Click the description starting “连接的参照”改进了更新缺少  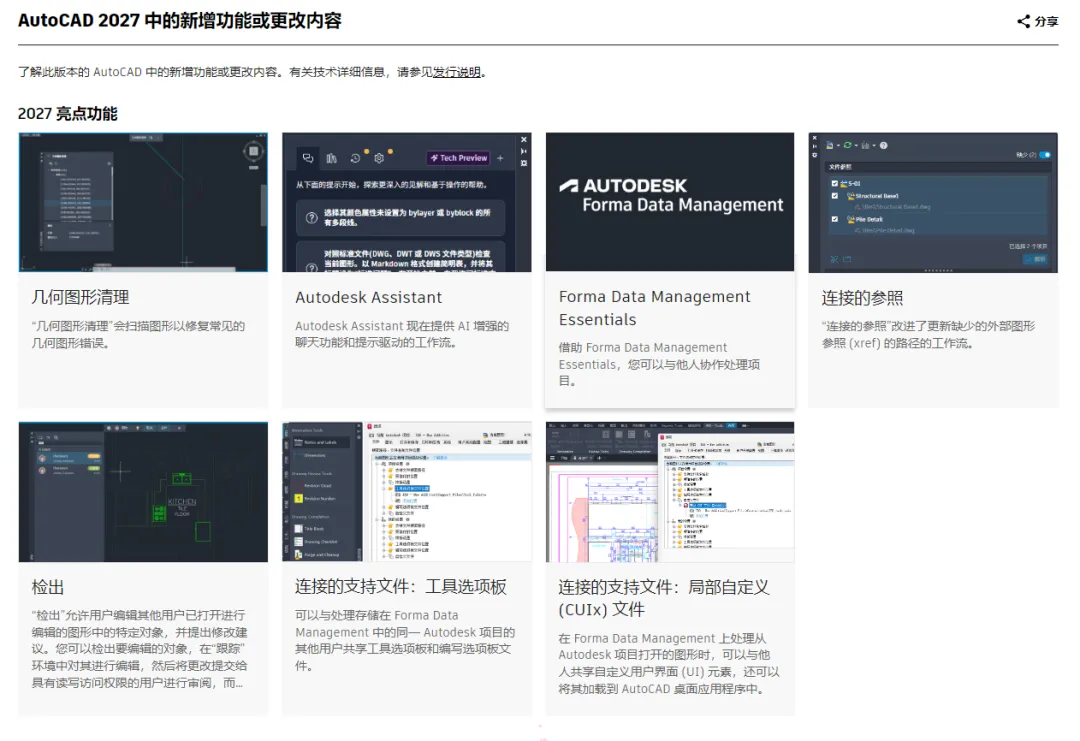point(928,335)
